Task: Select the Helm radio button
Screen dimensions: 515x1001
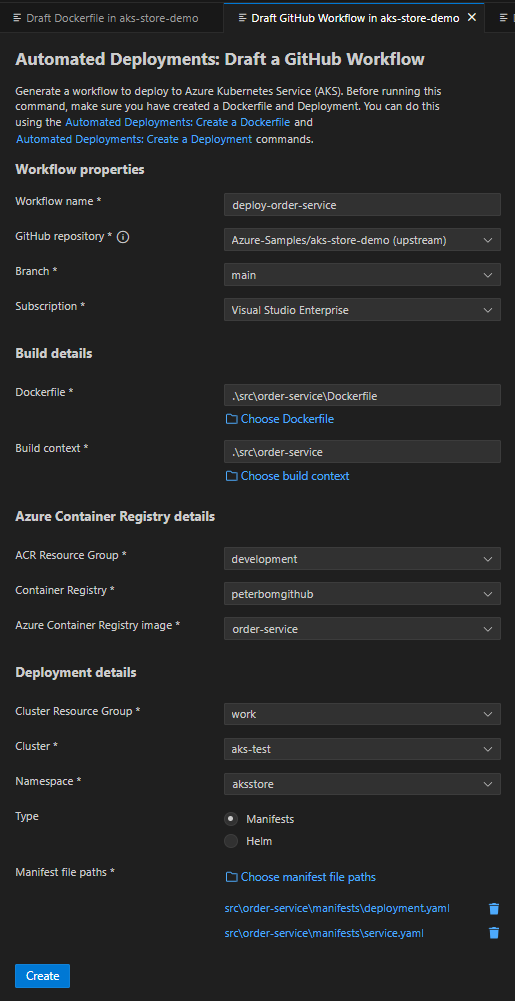Action: 231,841
